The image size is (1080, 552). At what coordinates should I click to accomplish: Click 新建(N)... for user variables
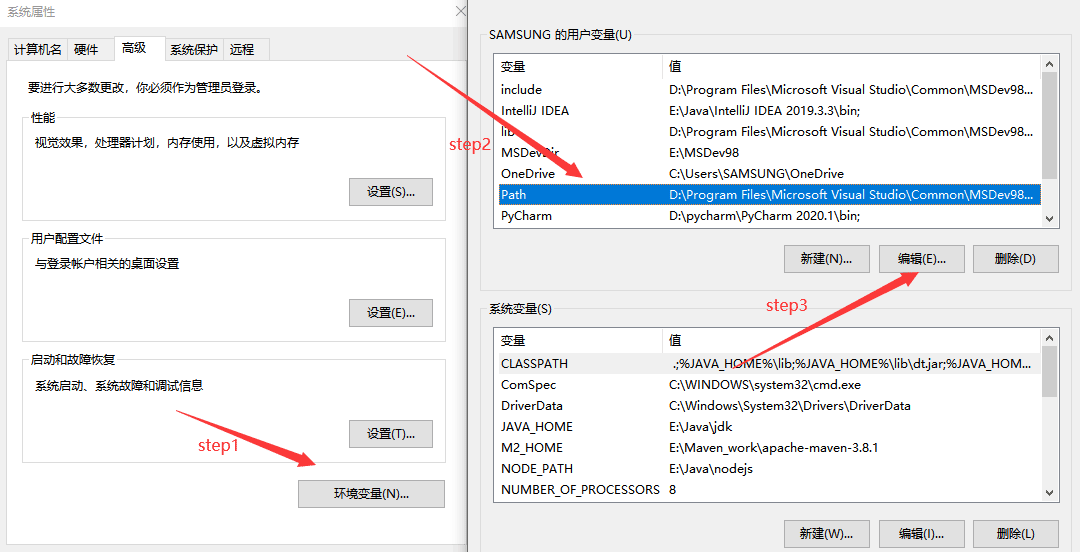coord(827,259)
